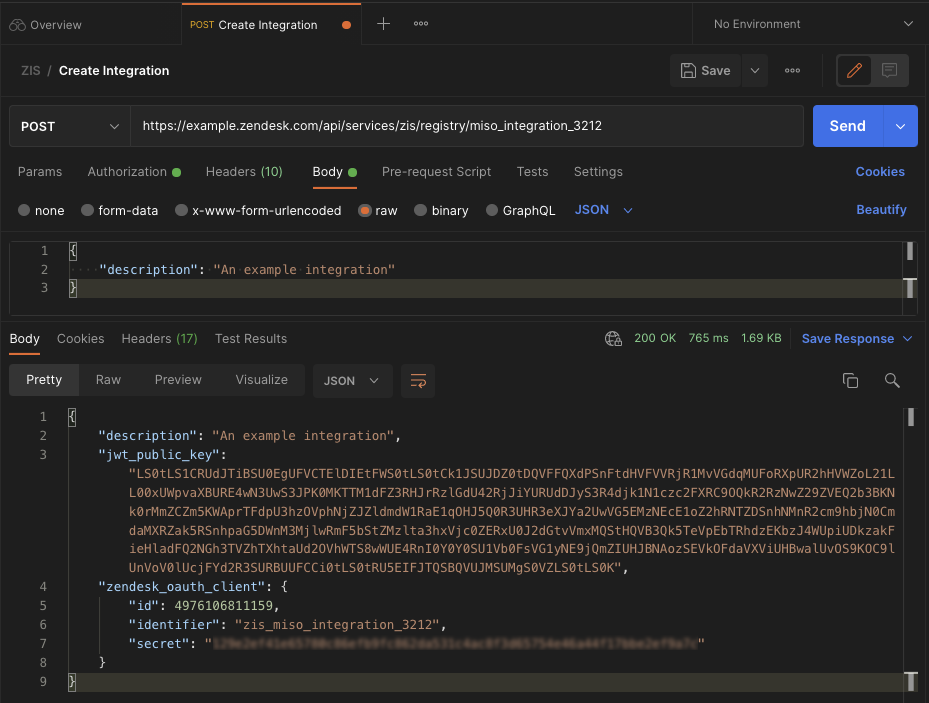The width and height of the screenshot is (929, 703).
Task: Search within the response body
Action: 892,380
